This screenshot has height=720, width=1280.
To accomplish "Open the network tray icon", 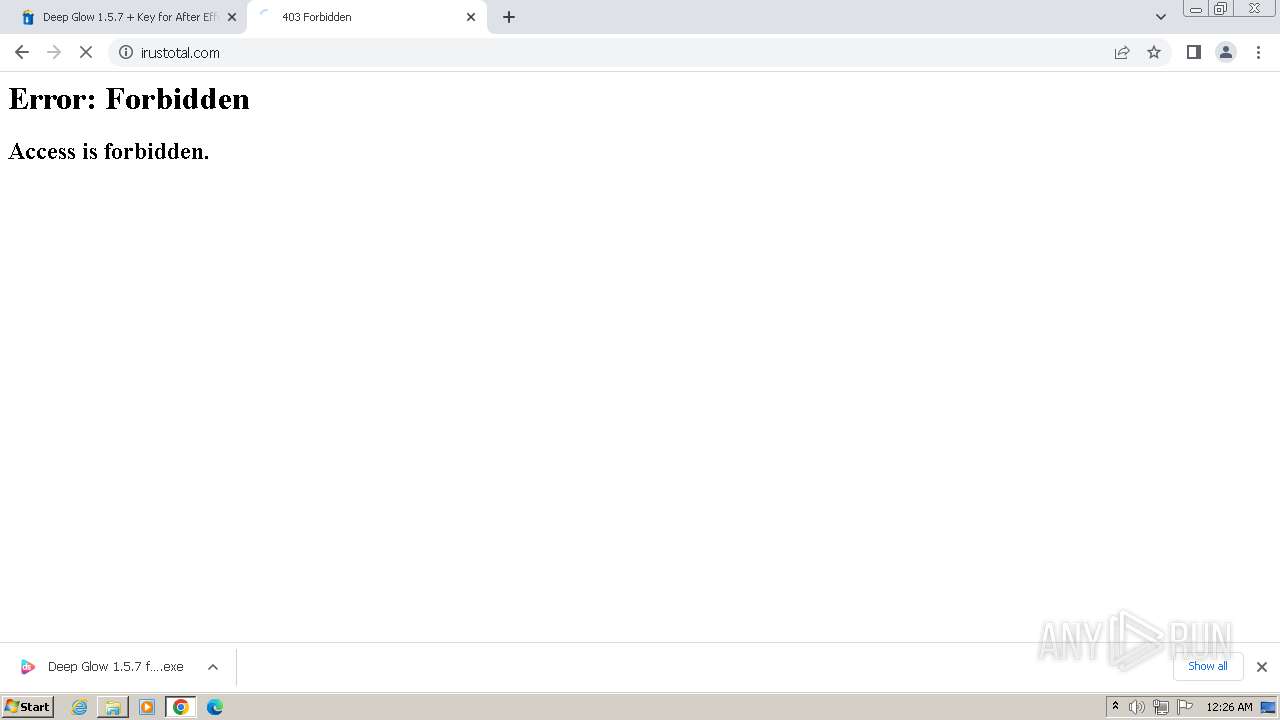I will tap(1161, 707).
